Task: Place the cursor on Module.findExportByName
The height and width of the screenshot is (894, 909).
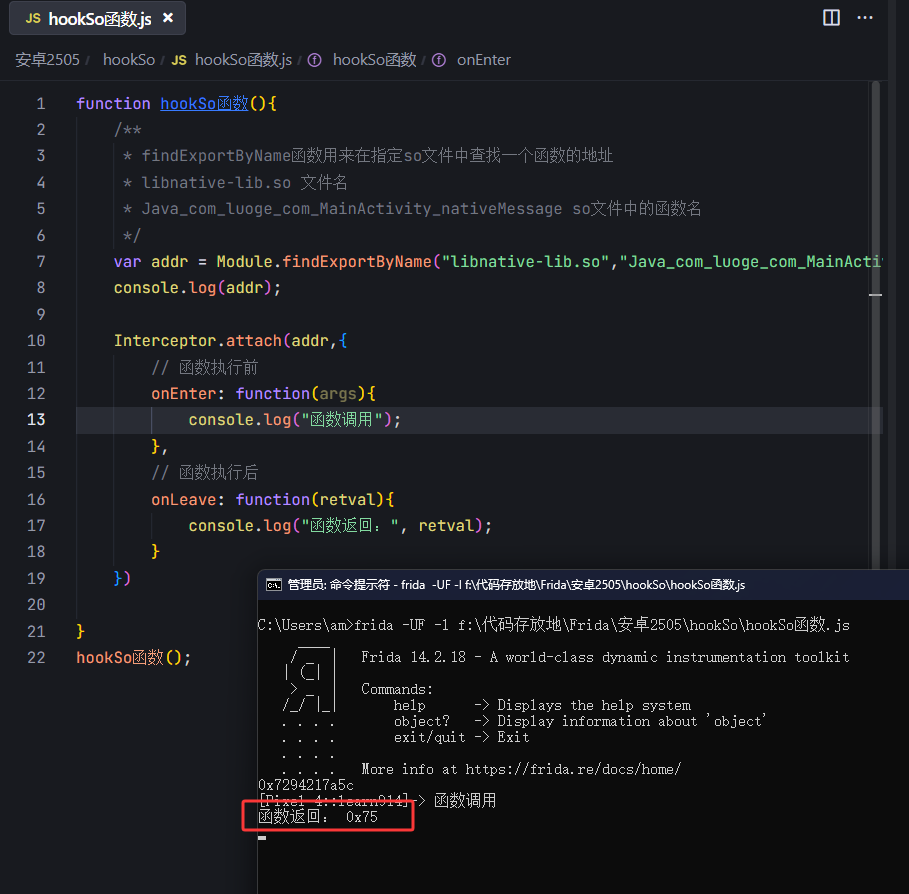Action: (324, 261)
